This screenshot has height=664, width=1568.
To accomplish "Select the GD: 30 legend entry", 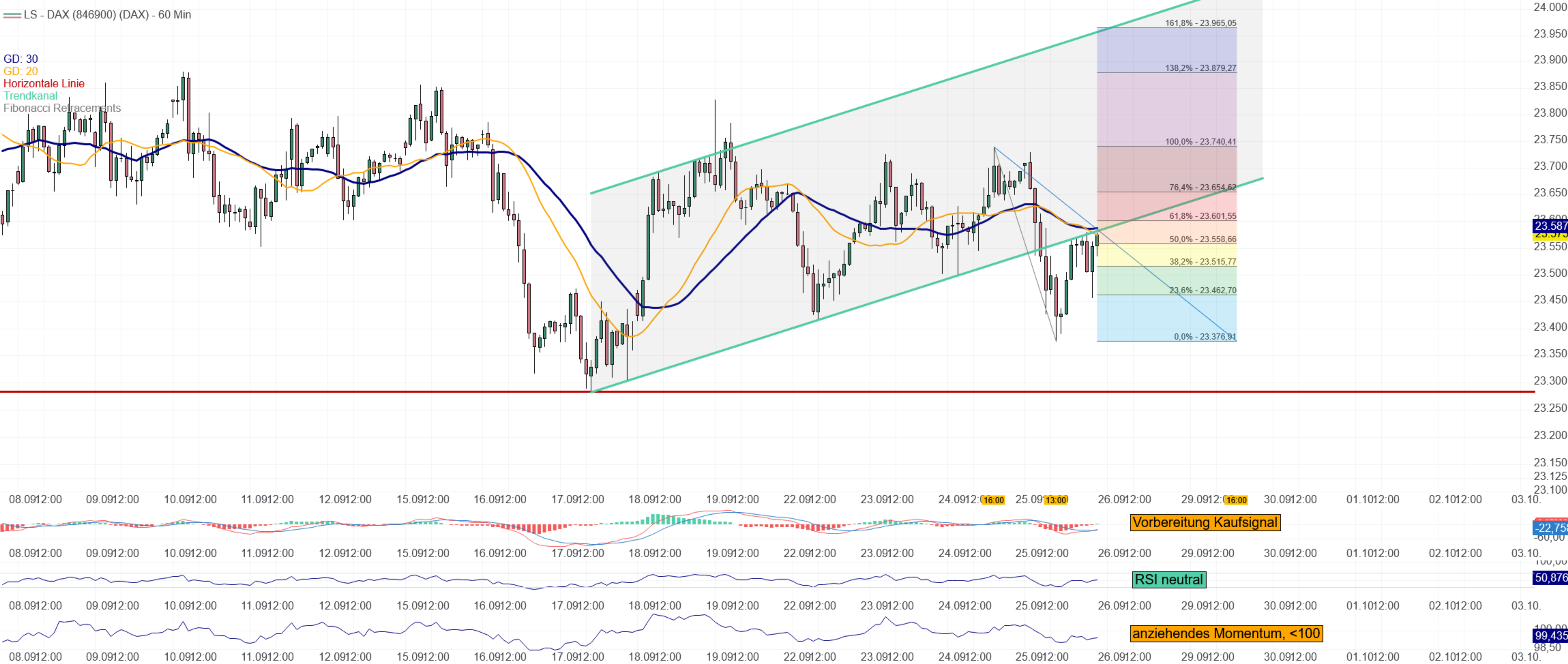I will (x=21, y=59).
